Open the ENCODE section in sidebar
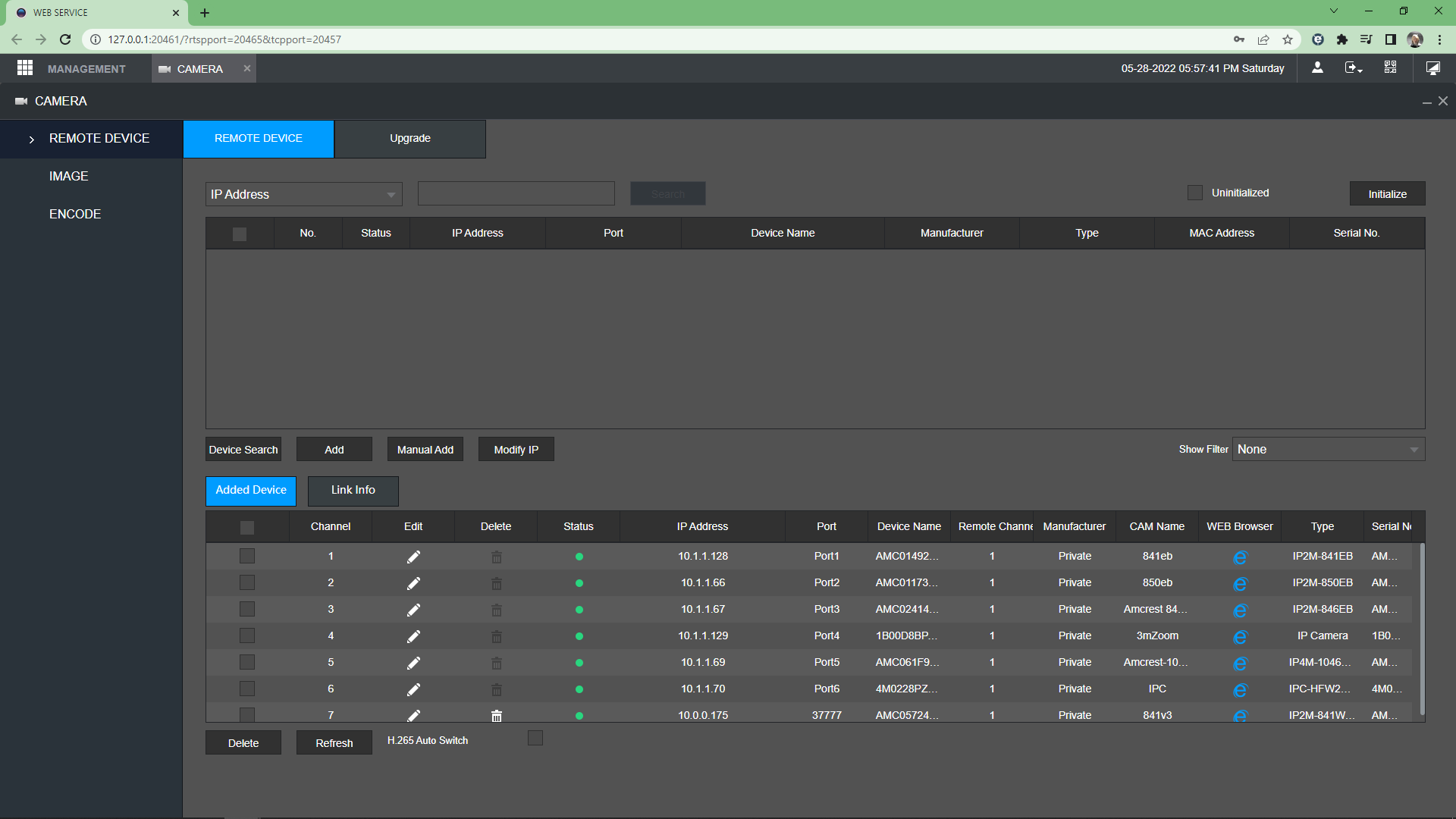Viewport: 1456px width, 819px height. 74,214
